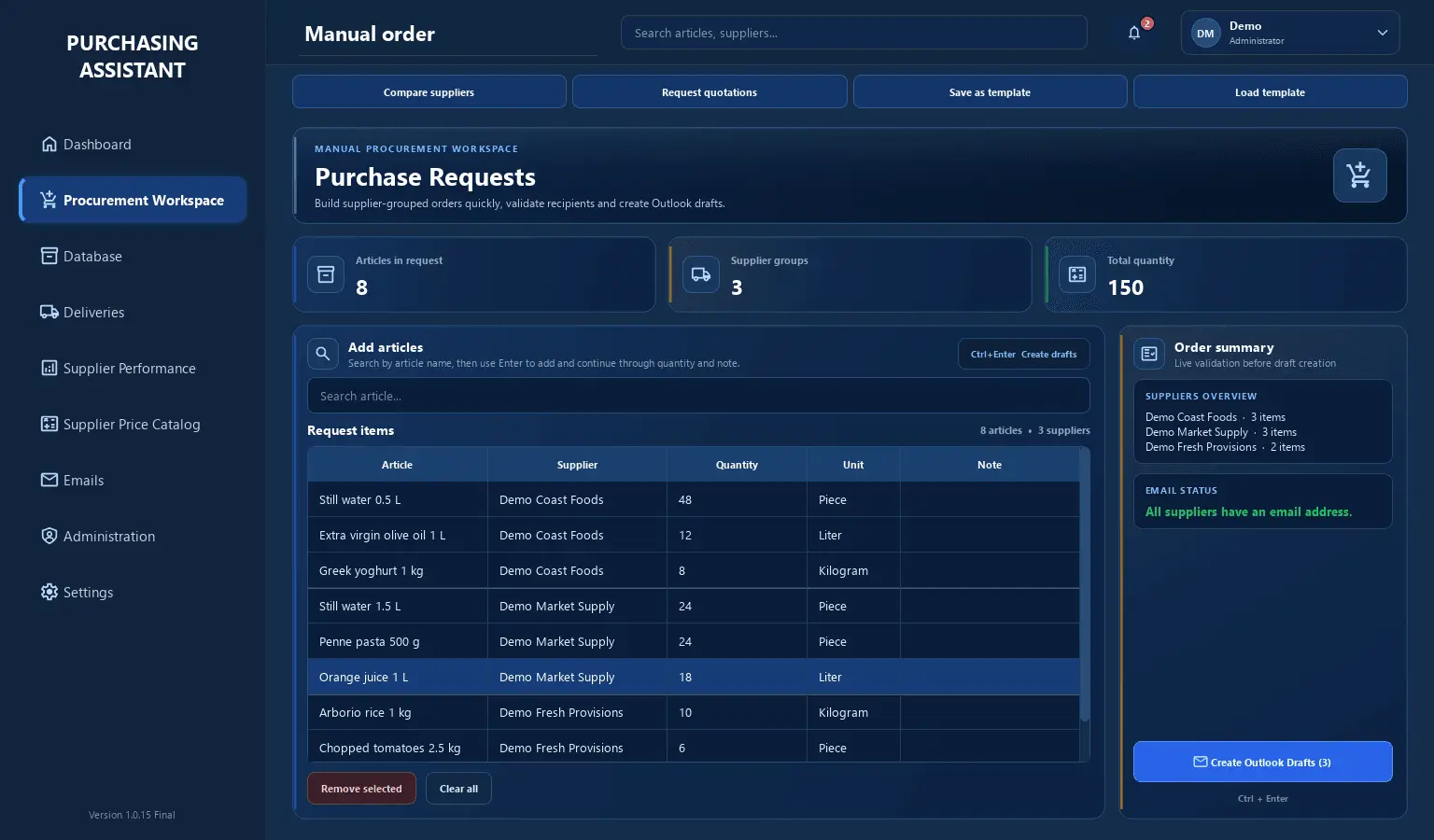Open the Procurement Workspace menu item

[x=134, y=200]
